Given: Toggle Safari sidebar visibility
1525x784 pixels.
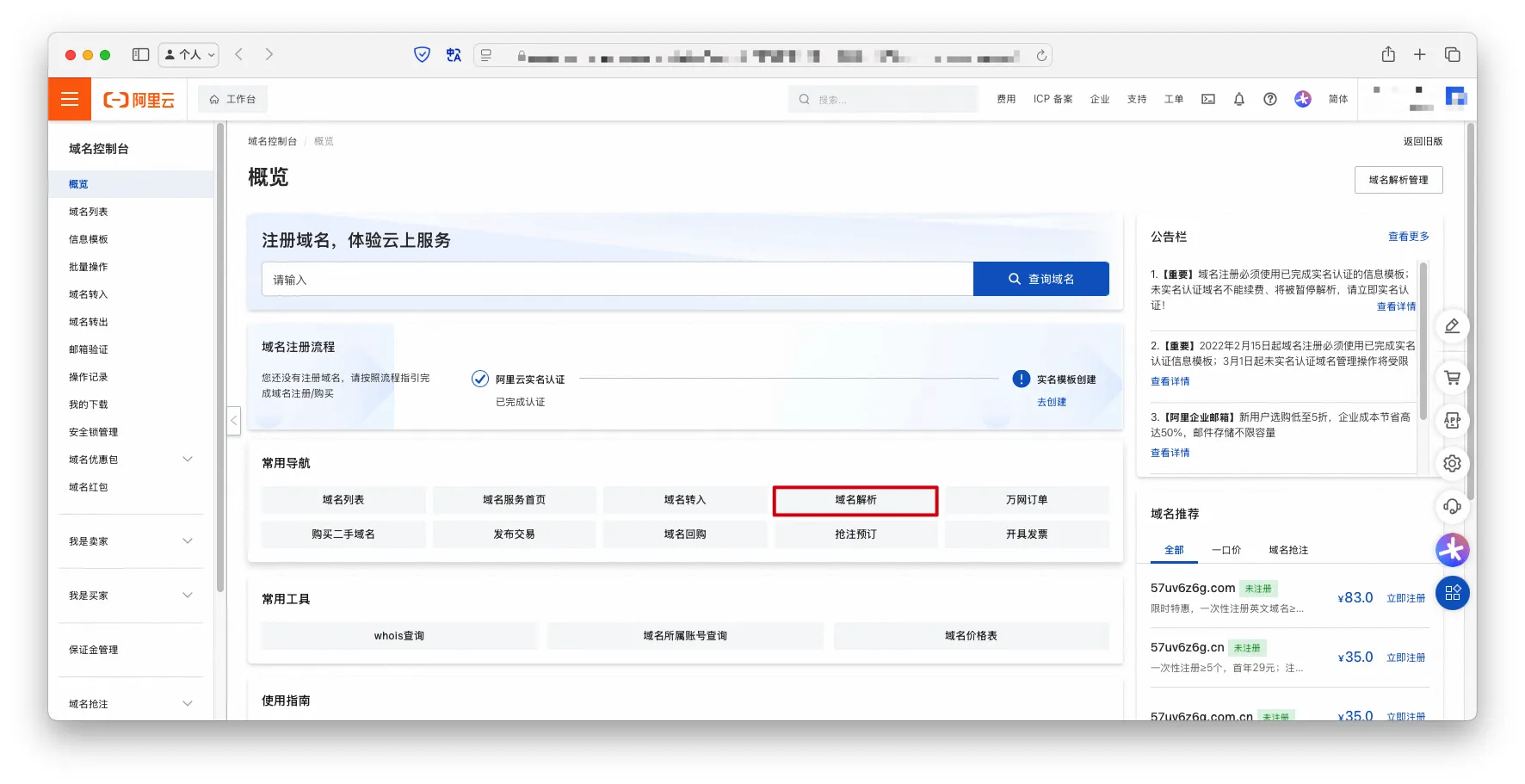Looking at the screenshot, I should click(140, 55).
